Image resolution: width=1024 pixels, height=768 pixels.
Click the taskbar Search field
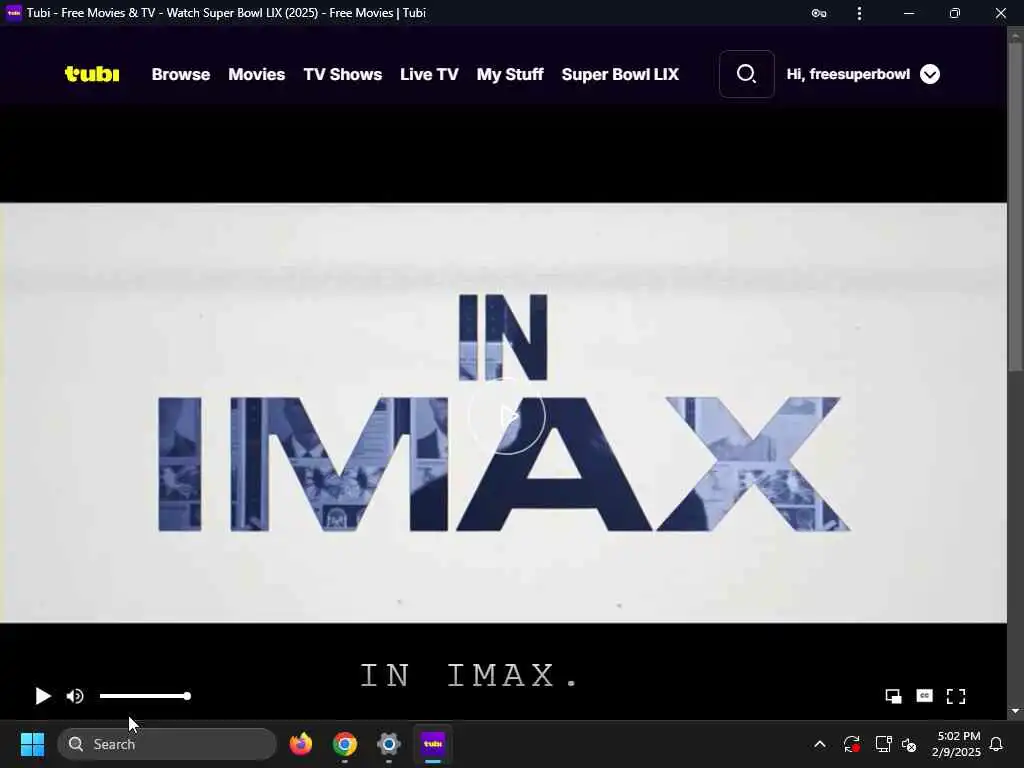click(167, 744)
